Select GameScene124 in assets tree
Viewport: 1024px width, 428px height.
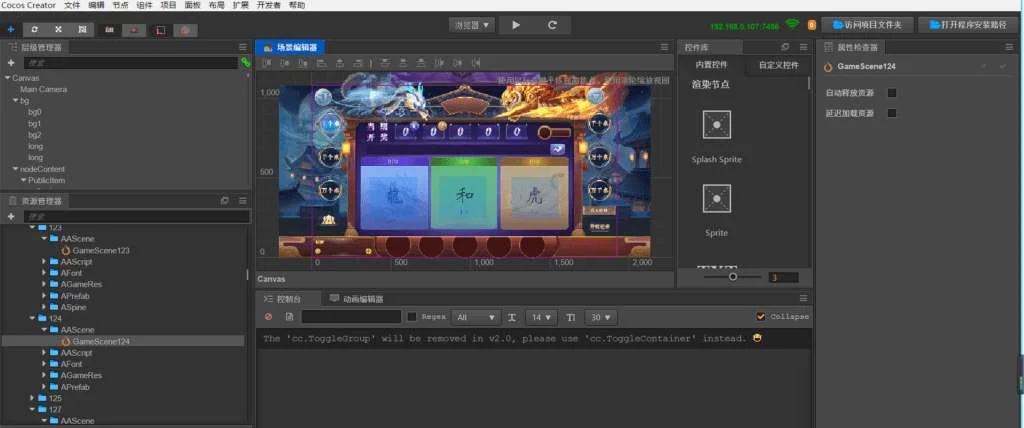101,341
